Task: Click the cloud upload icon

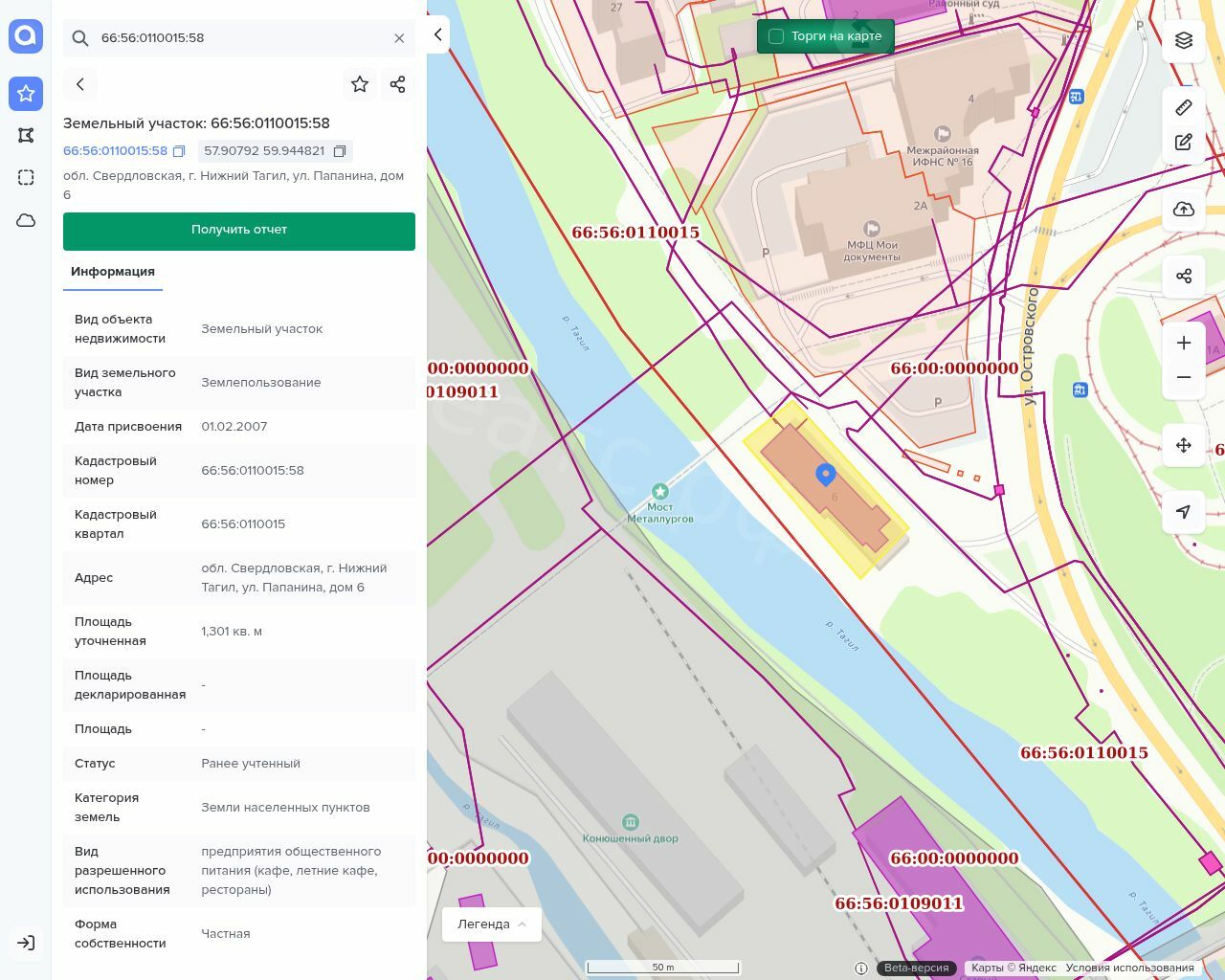Action: point(1184,210)
